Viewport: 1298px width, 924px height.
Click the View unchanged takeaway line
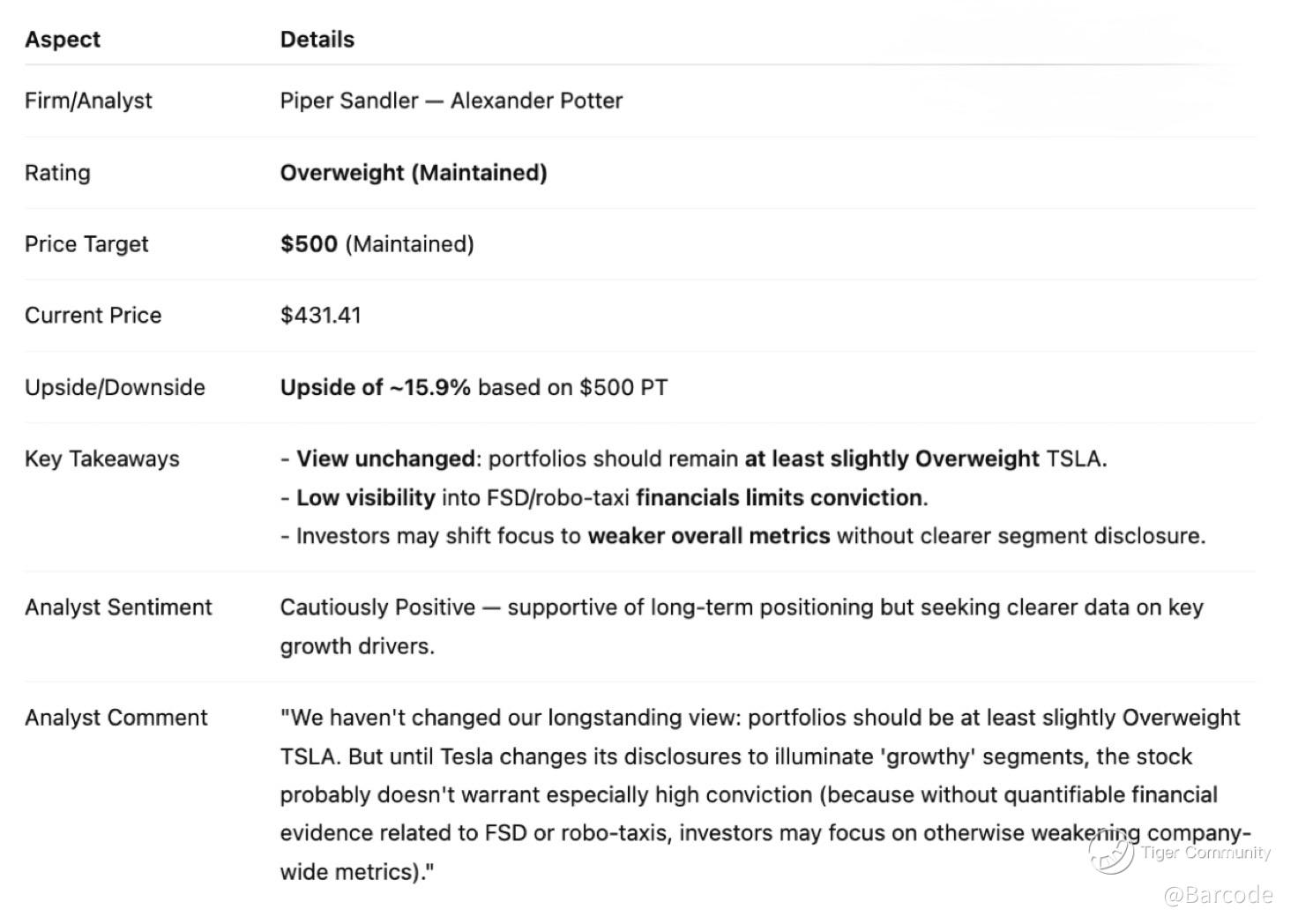[693, 458]
